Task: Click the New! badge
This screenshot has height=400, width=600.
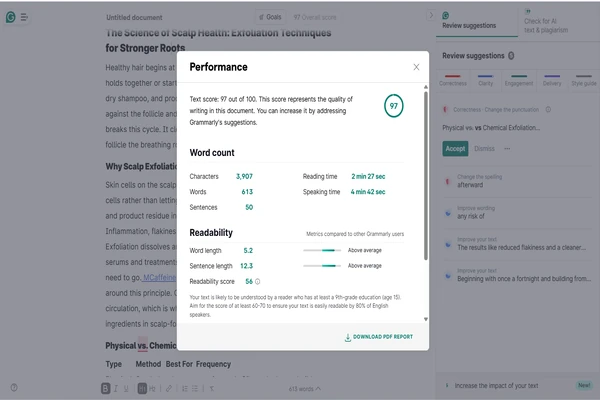Action: [x=584, y=385]
